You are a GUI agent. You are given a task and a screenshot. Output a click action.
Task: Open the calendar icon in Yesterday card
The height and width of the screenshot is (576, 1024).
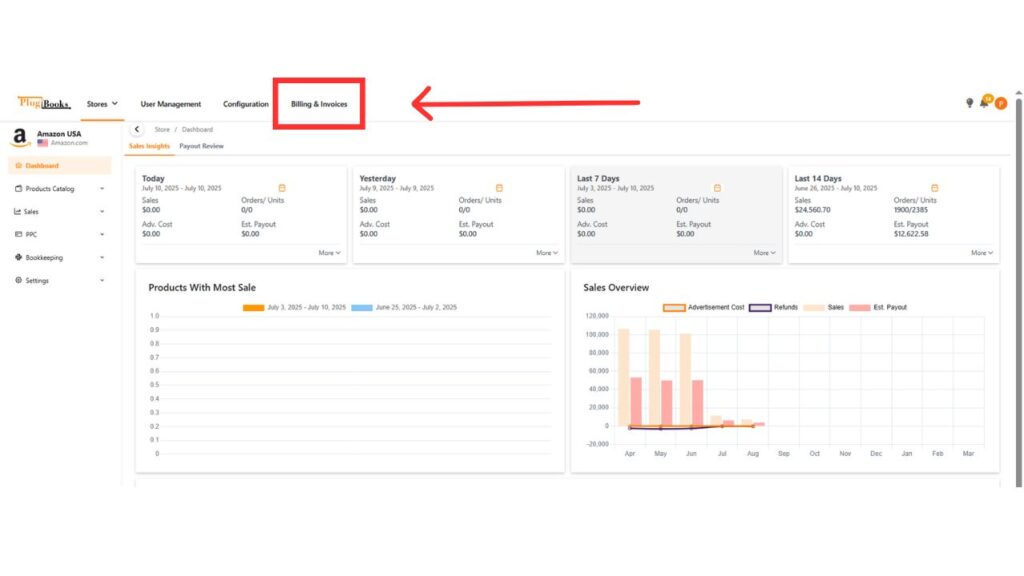499,188
